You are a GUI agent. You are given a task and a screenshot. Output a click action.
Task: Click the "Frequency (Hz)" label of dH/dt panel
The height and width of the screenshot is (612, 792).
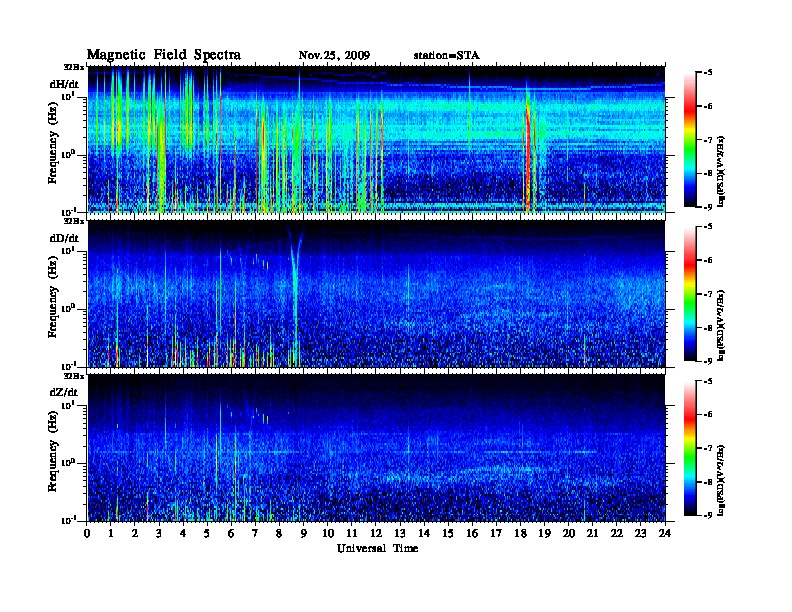coord(53,143)
